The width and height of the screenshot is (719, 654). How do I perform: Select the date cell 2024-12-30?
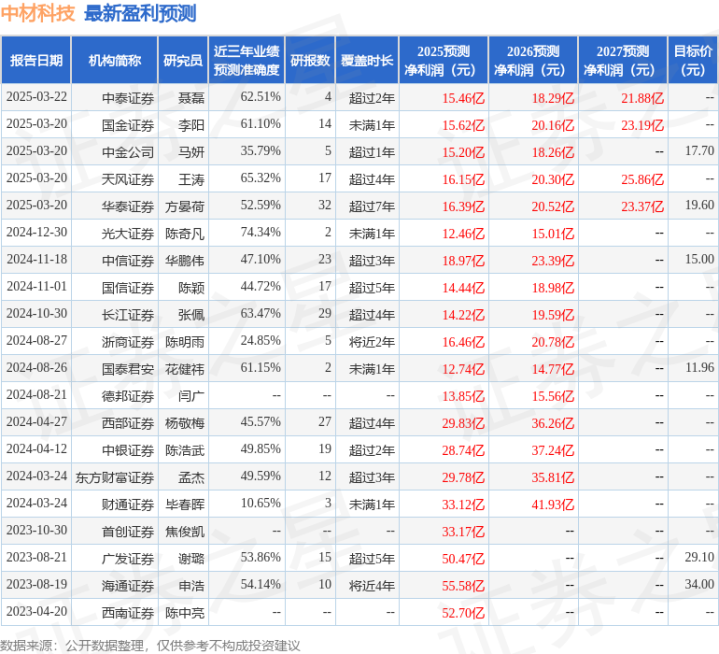37,233
